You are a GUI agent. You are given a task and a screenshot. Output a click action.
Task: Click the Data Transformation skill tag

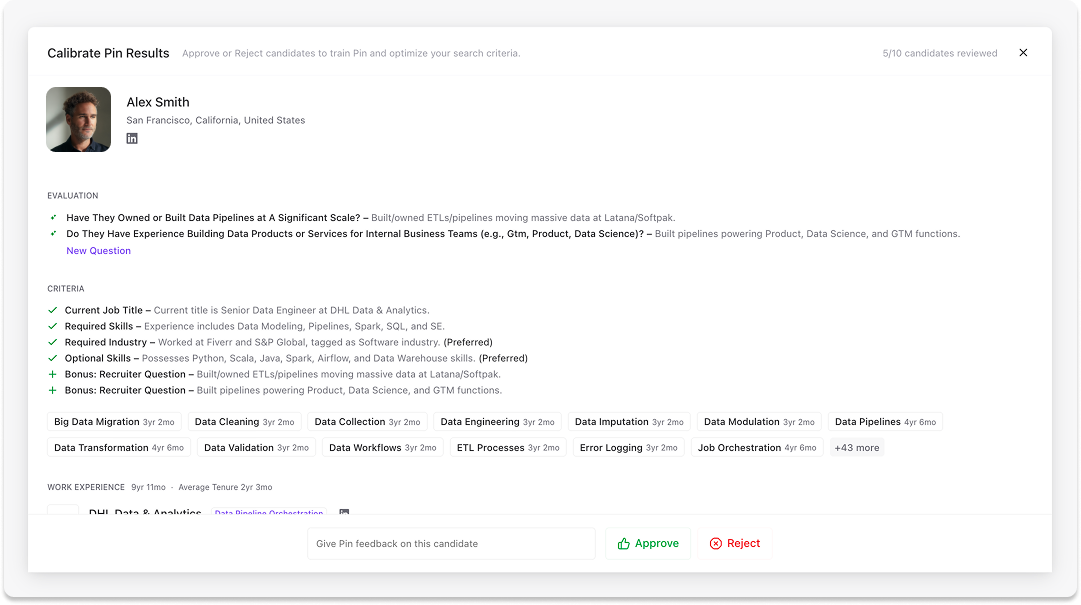[x=119, y=448]
